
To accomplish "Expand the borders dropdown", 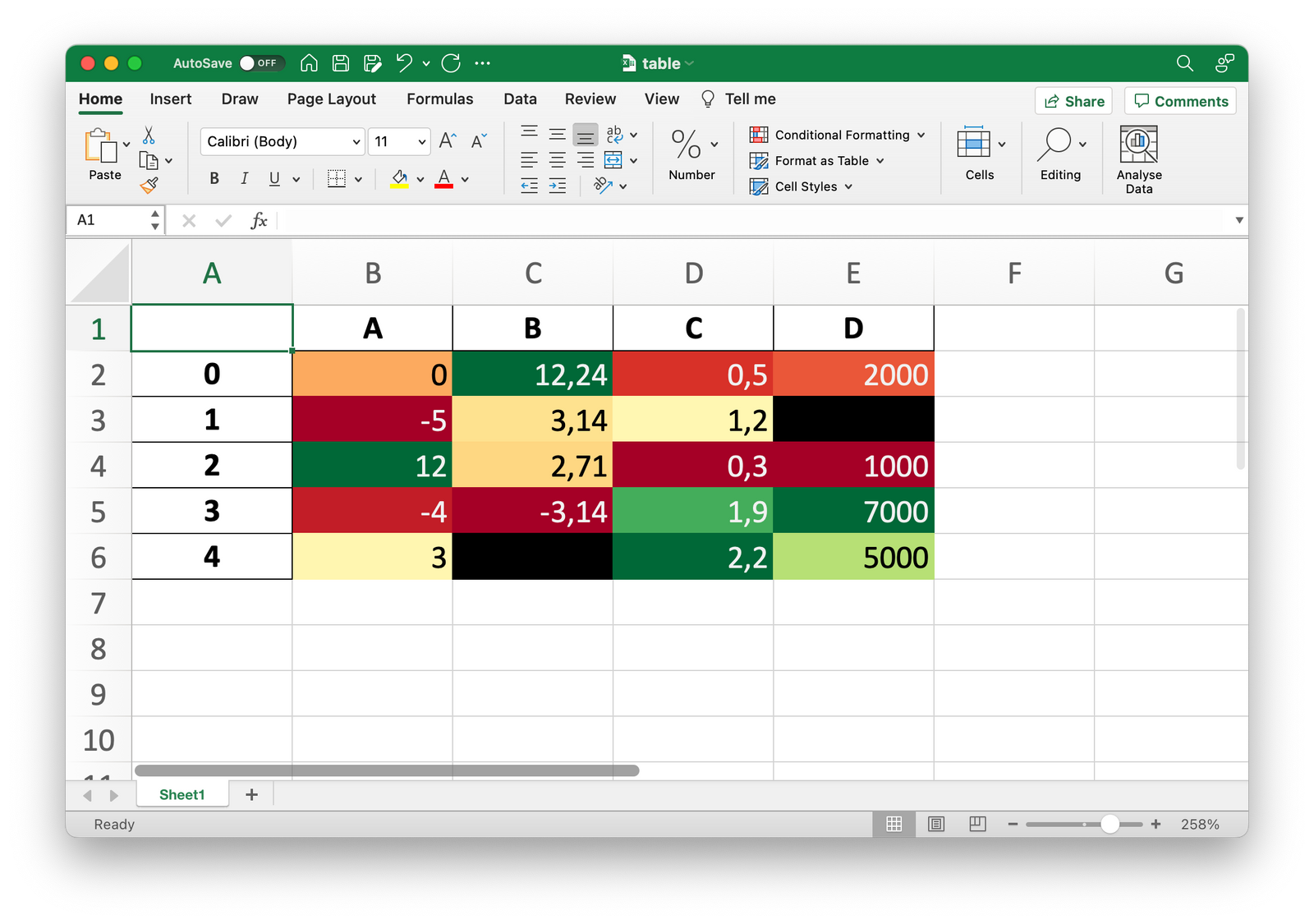I will 359,178.
